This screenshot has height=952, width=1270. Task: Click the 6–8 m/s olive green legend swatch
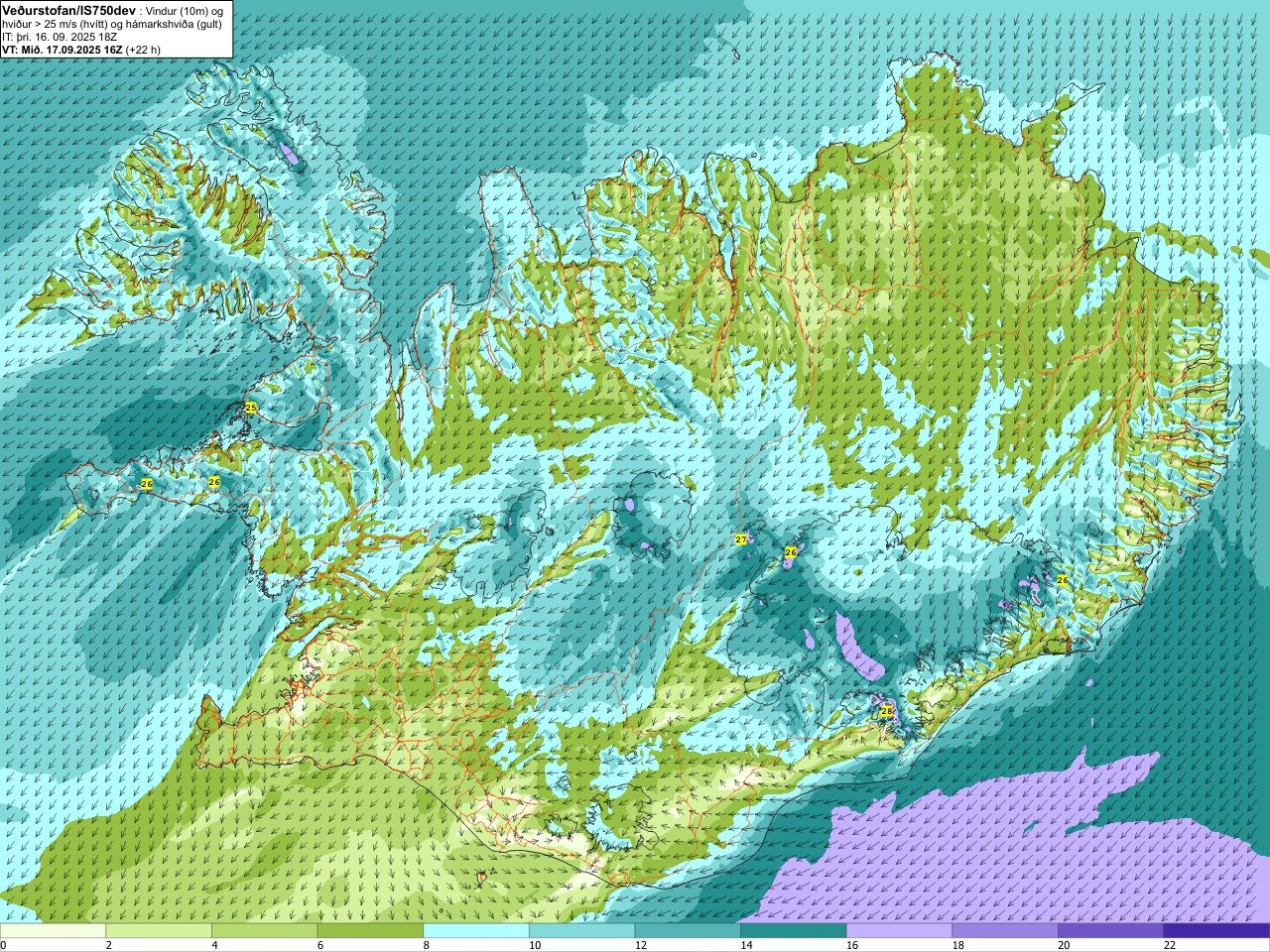pos(370,930)
